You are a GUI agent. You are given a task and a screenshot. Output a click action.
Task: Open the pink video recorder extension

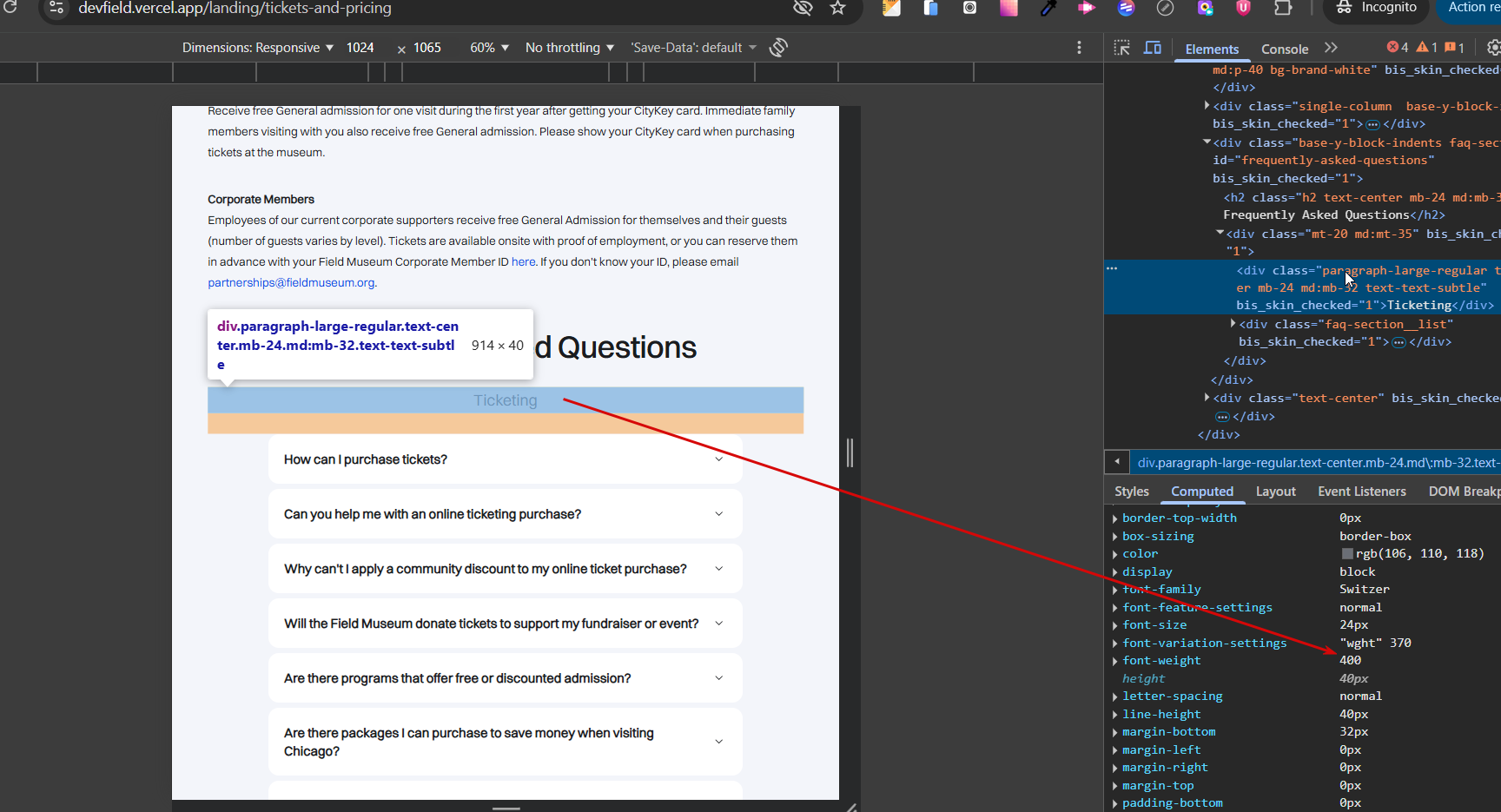coord(1087,8)
